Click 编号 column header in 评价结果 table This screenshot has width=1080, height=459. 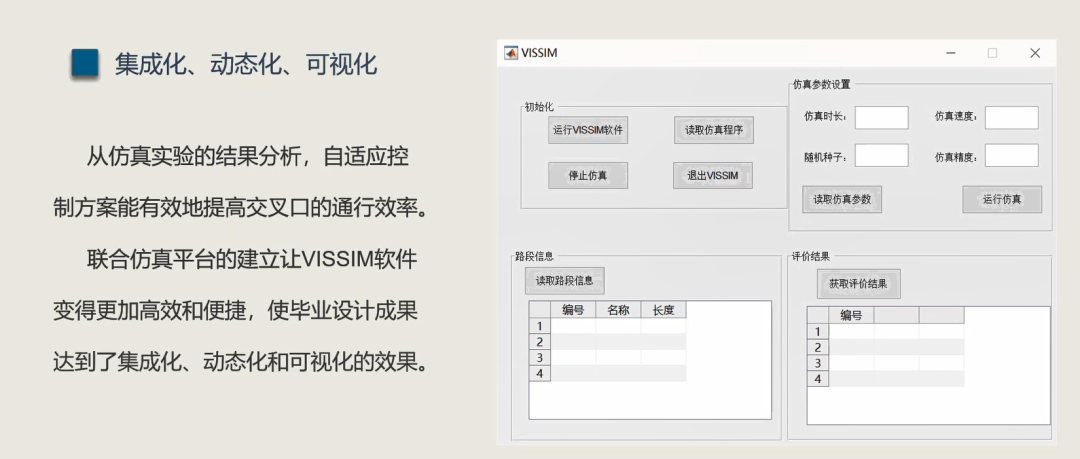tap(851, 315)
